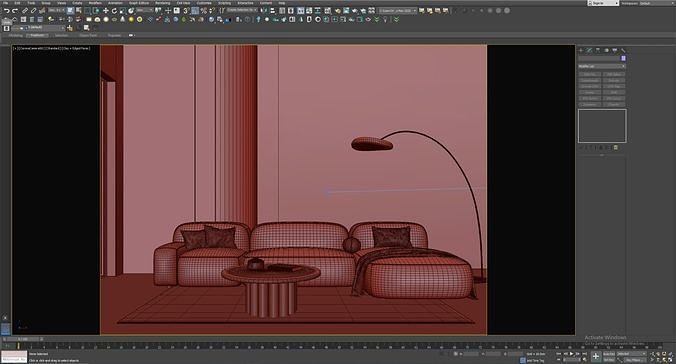
Task: Click the Use Pivot Point Center icon
Action: pos(158,10)
